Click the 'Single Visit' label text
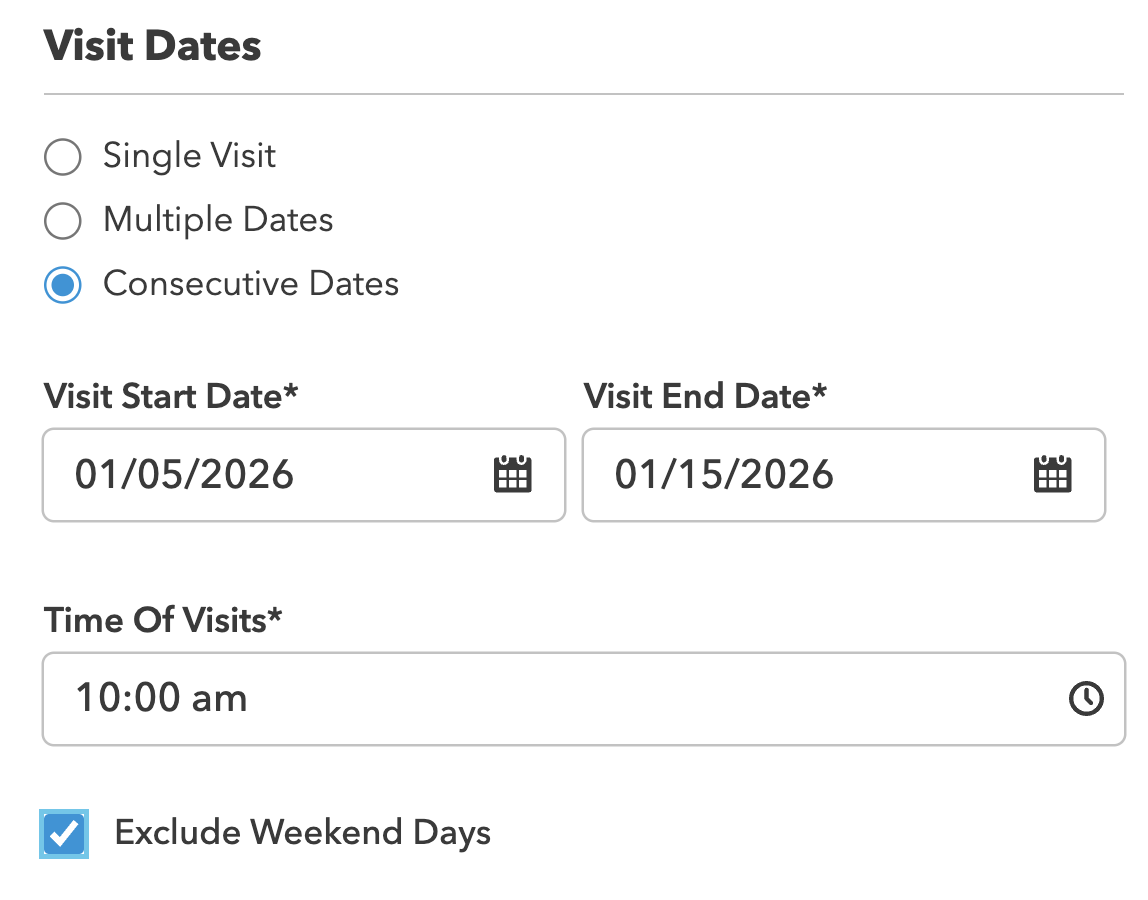 pos(189,156)
